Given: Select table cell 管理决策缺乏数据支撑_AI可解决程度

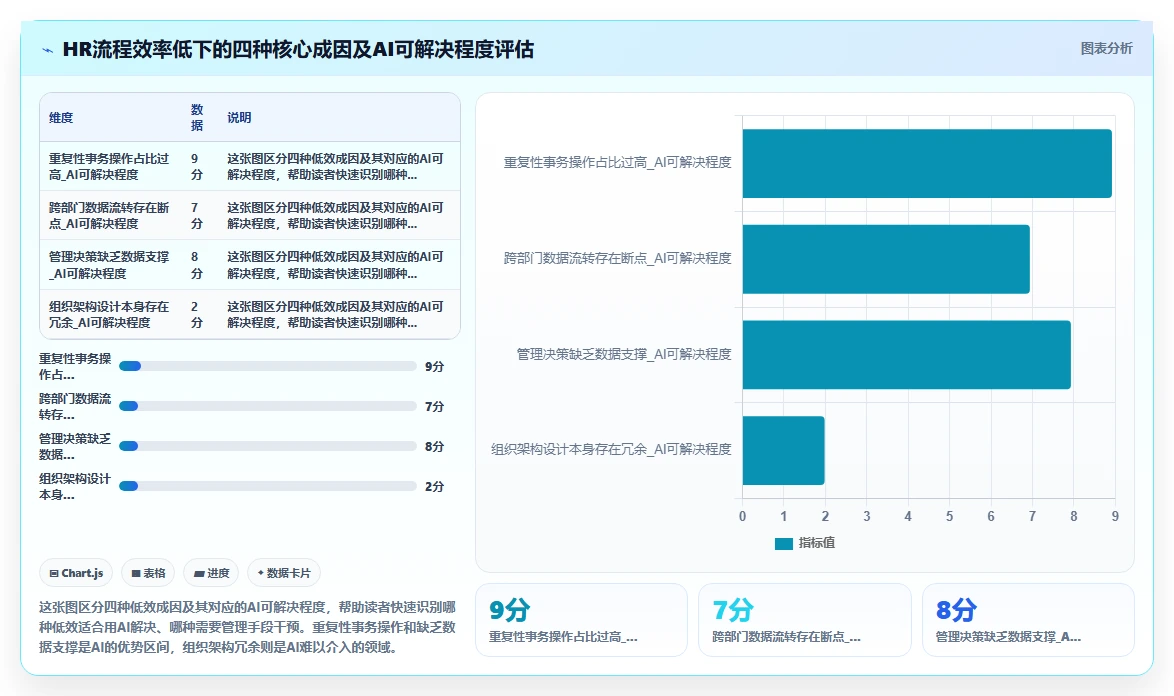Looking at the screenshot, I should pos(110,265).
